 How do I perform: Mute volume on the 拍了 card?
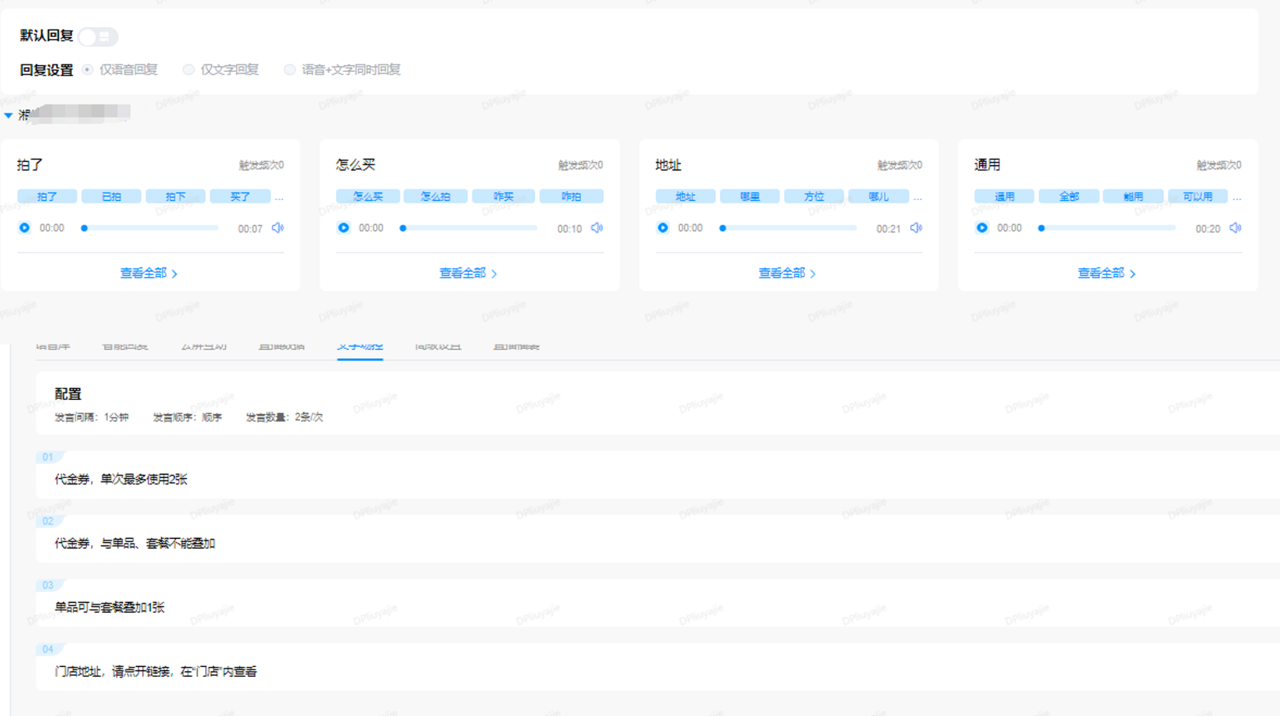coord(278,228)
